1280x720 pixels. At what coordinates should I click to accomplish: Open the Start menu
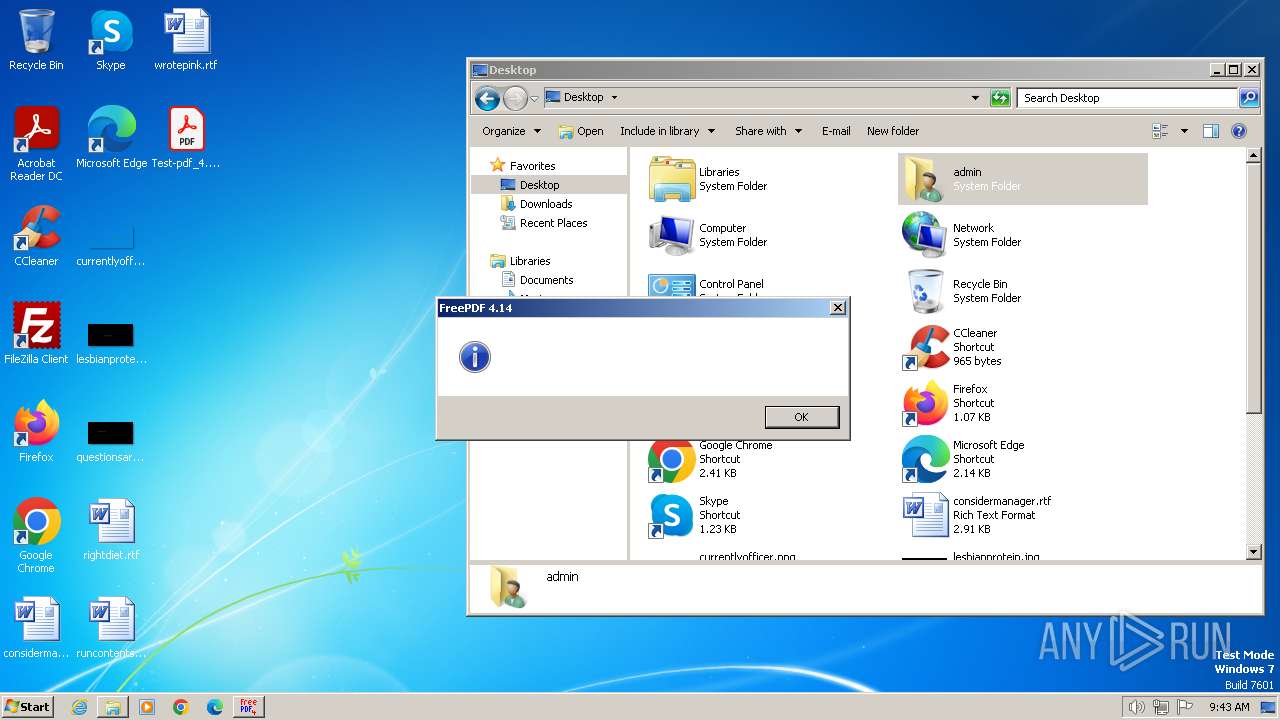tap(27, 706)
